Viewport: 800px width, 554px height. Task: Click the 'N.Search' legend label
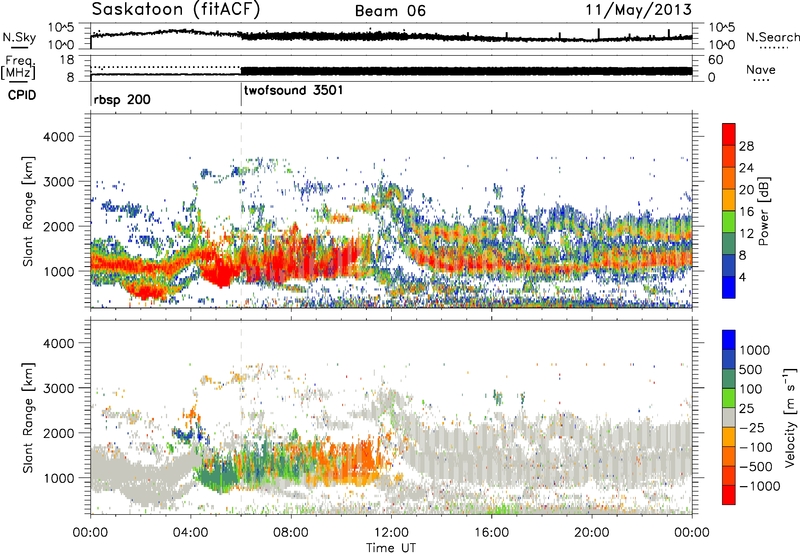(773, 37)
